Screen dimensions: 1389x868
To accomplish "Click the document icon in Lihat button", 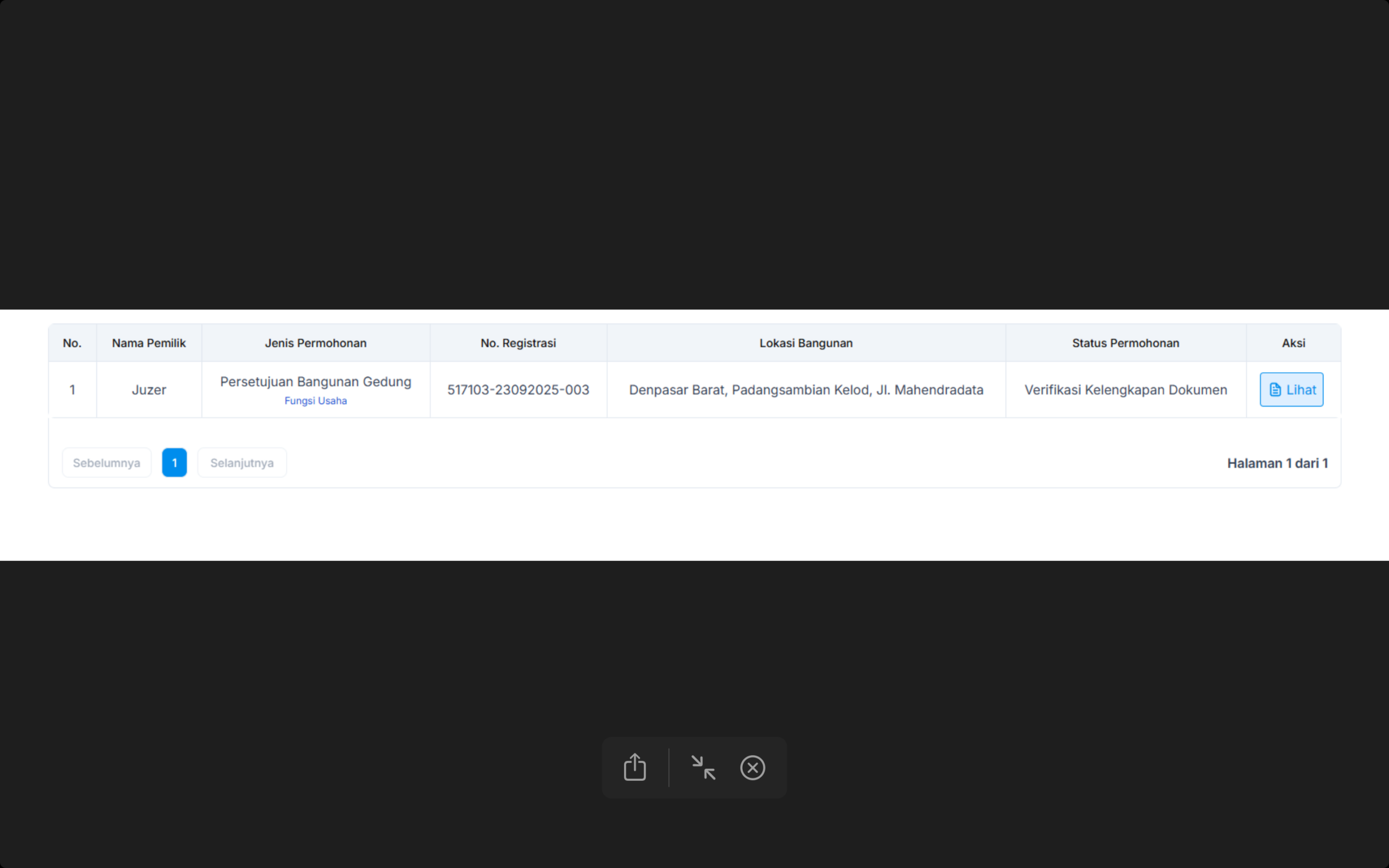I will pos(1275,390).
